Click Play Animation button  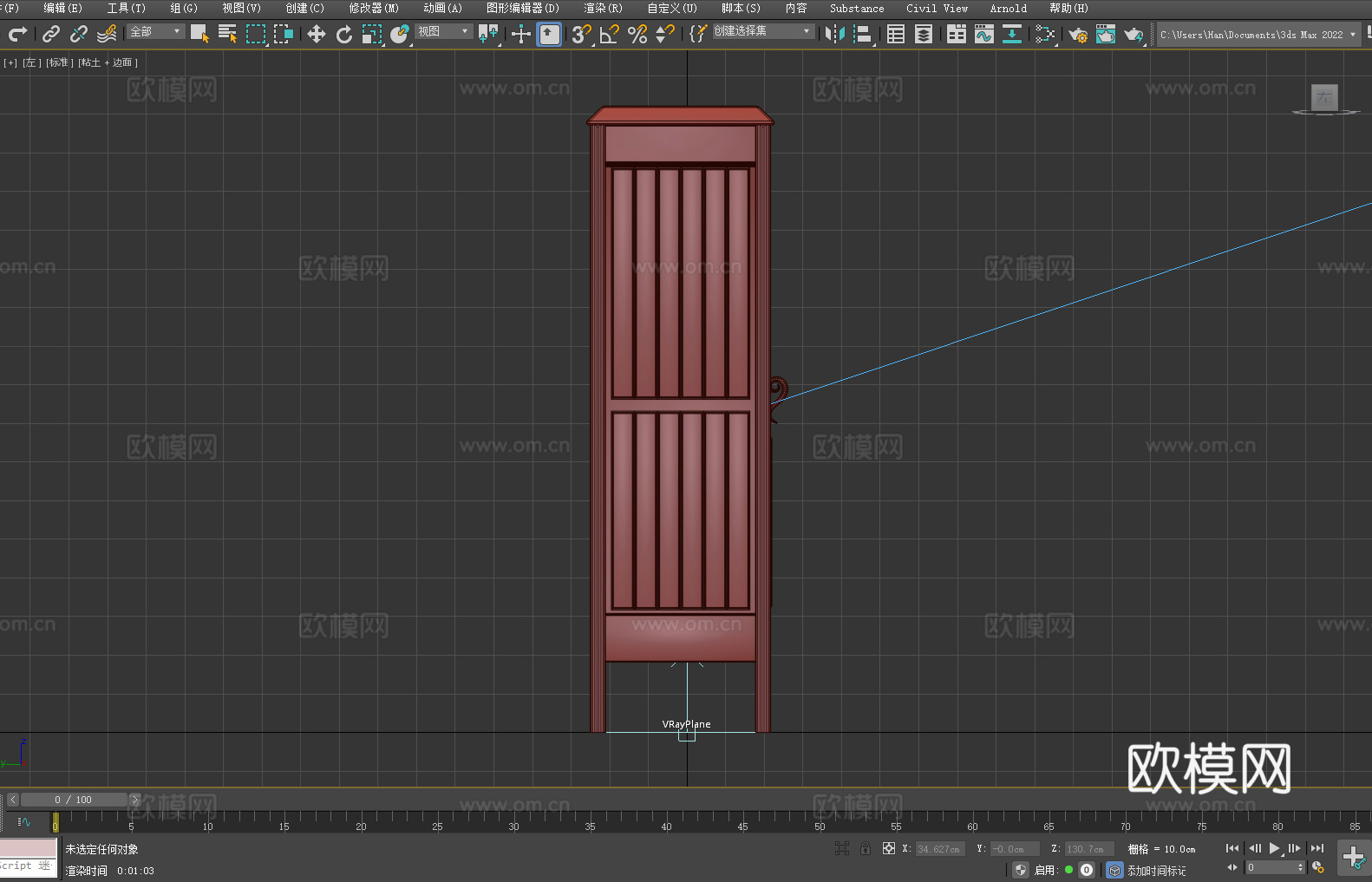click(1275, 848)
